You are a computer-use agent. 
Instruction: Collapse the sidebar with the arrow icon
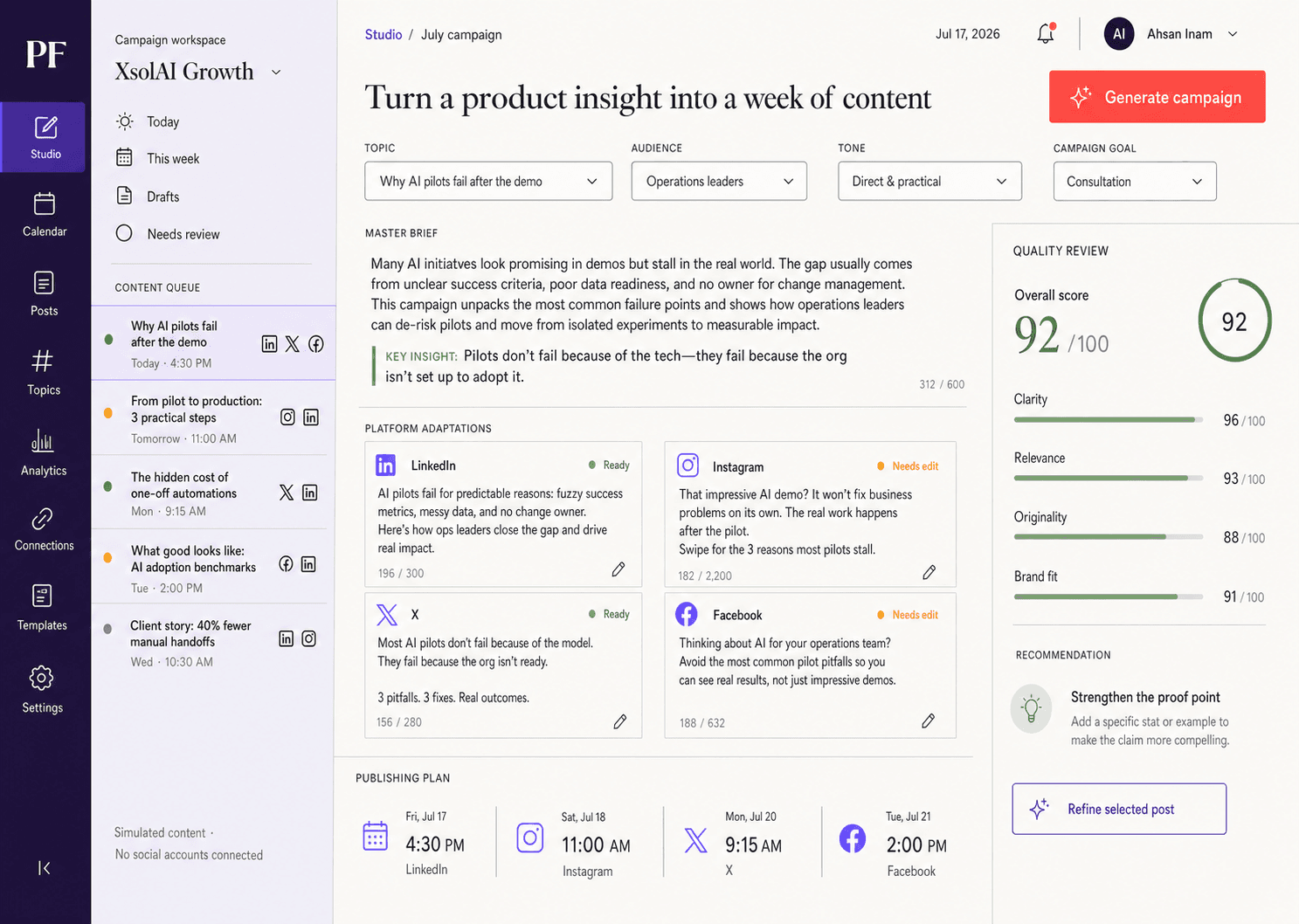point(44,867)
